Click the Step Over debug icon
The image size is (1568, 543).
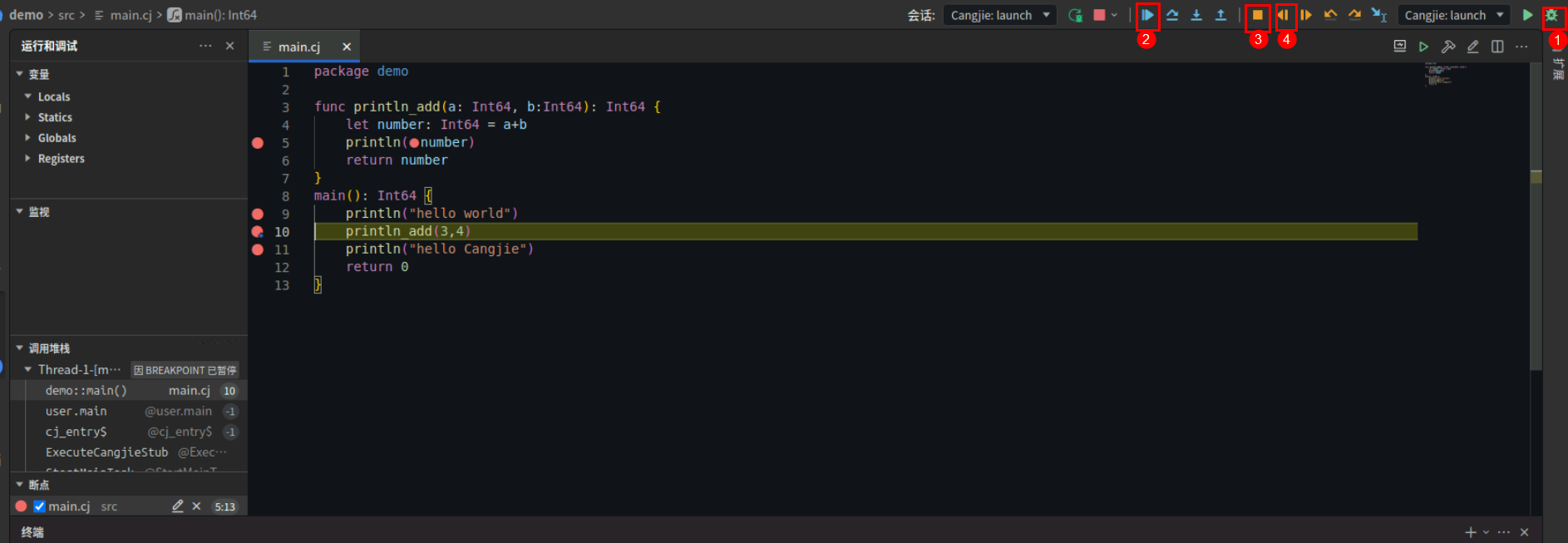point(1172,15)
